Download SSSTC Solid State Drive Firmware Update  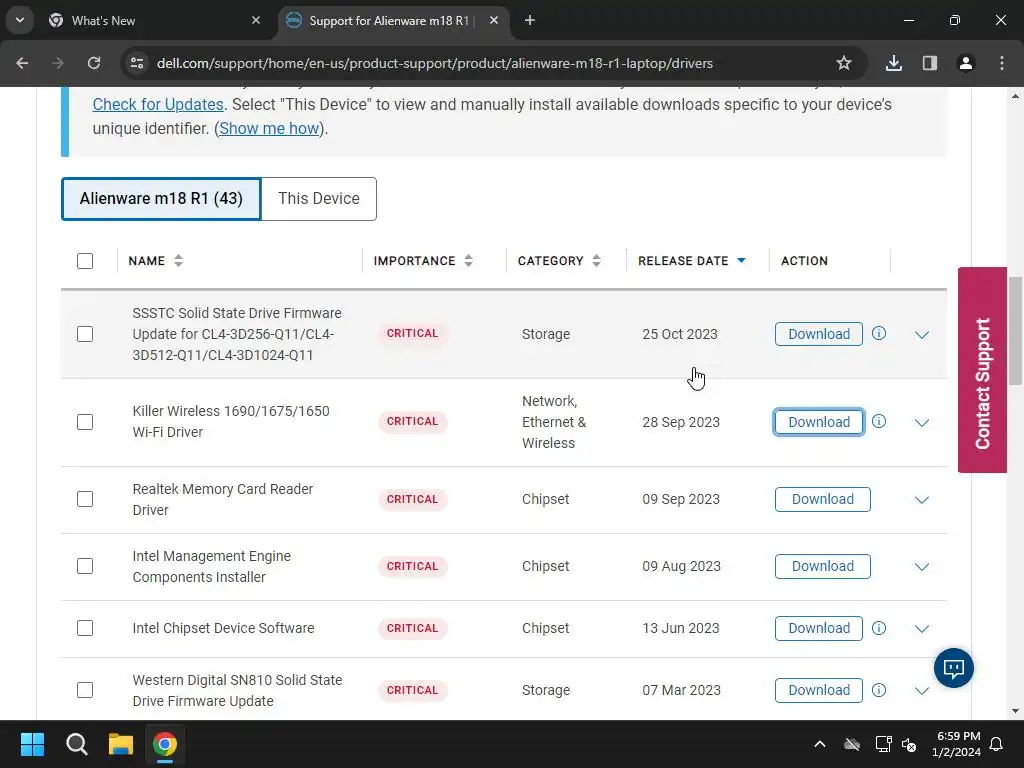(819, 334)
